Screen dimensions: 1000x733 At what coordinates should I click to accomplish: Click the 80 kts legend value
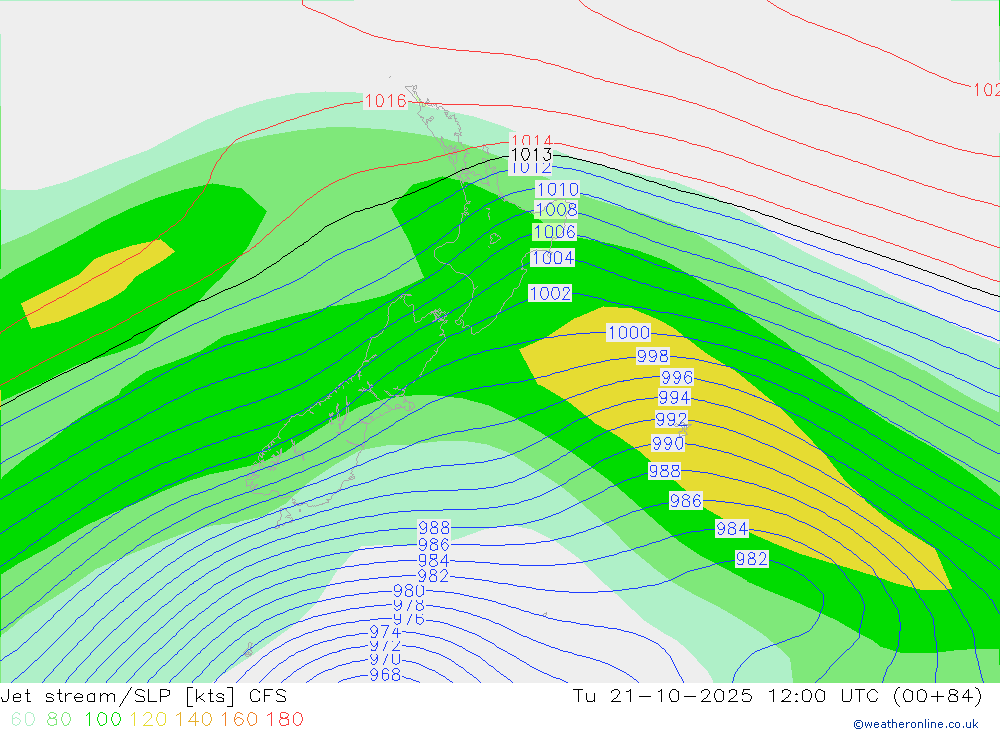(x=59, y=719)
